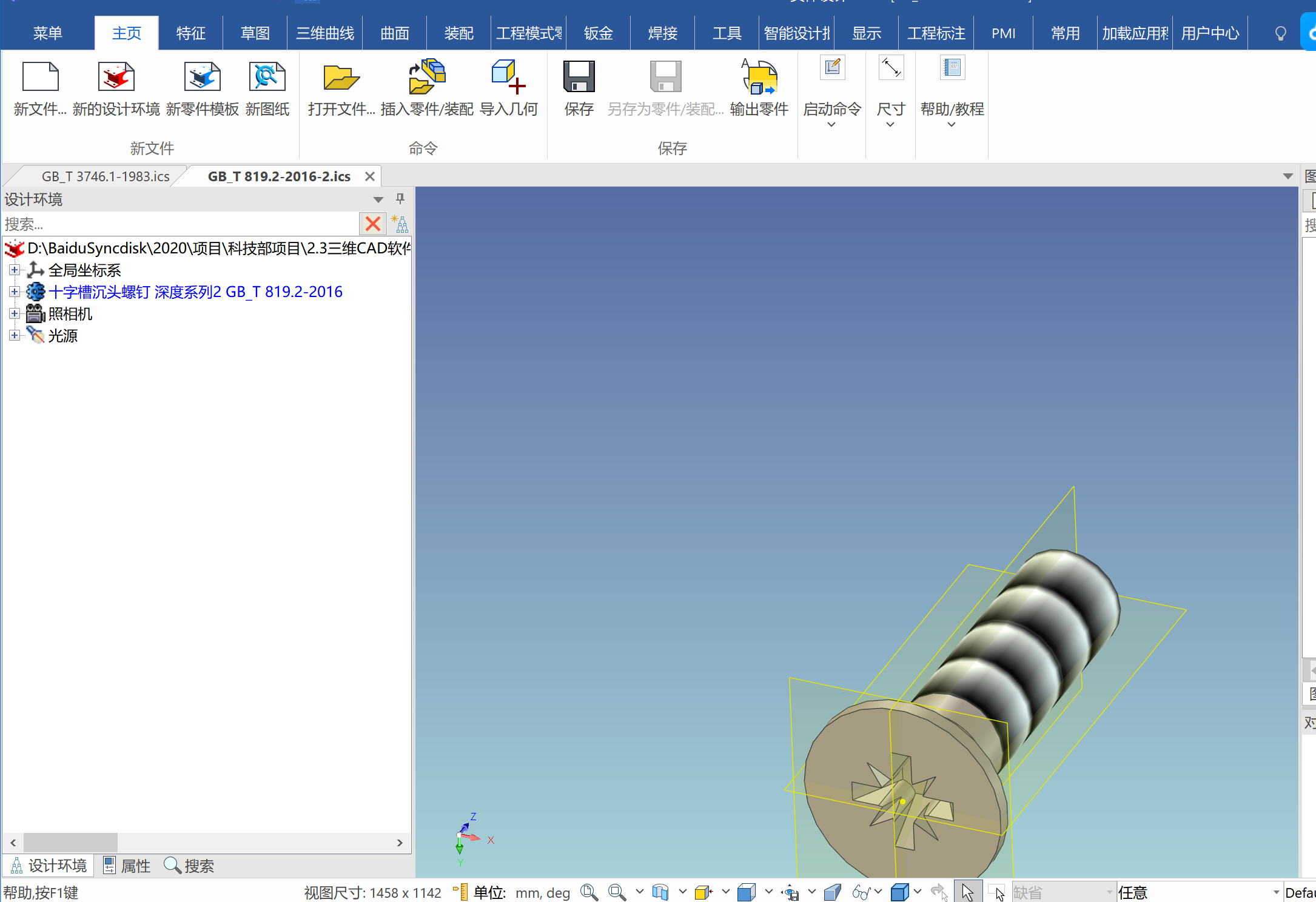Click the scene tree filter icon beside search
The image size is (1316, 902).
400,224
